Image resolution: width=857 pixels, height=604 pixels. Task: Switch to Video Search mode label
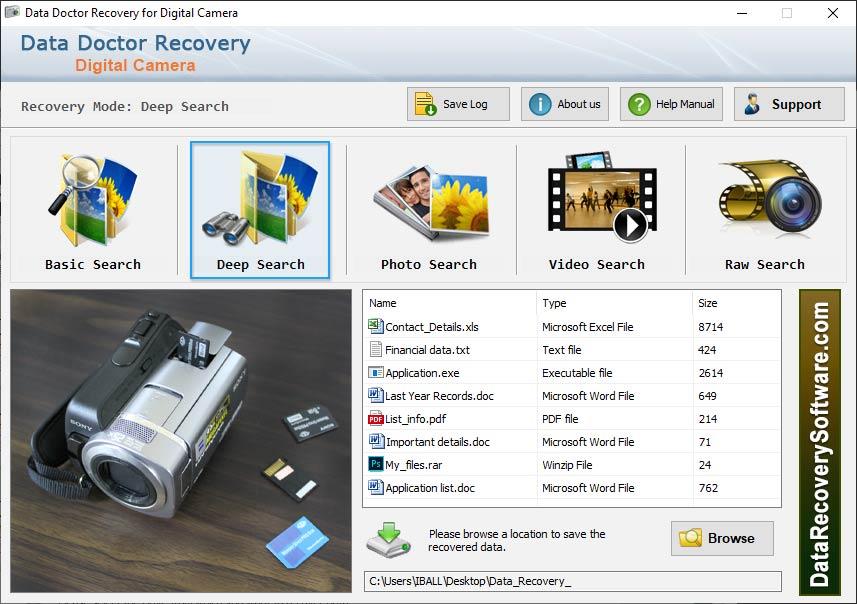pos(597,265)
